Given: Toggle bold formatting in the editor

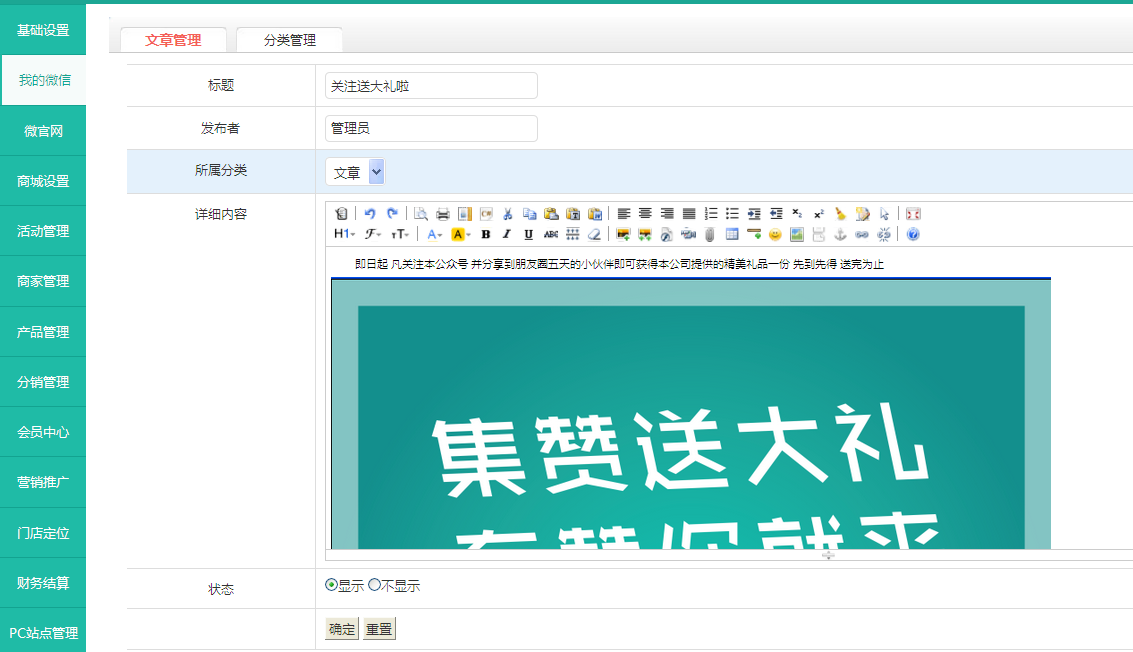Looking at the screenshot, I should click(486, 234).
